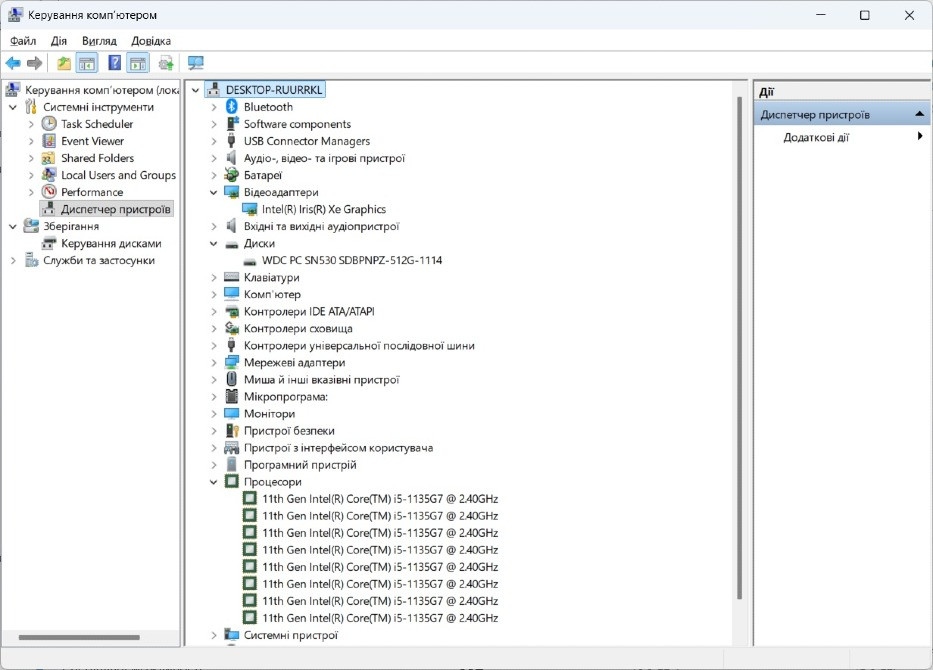933x670 pixels.
Task: Click Додаткові дії in the actions pane
Action: pyautogui.click(x=816, y=137)
